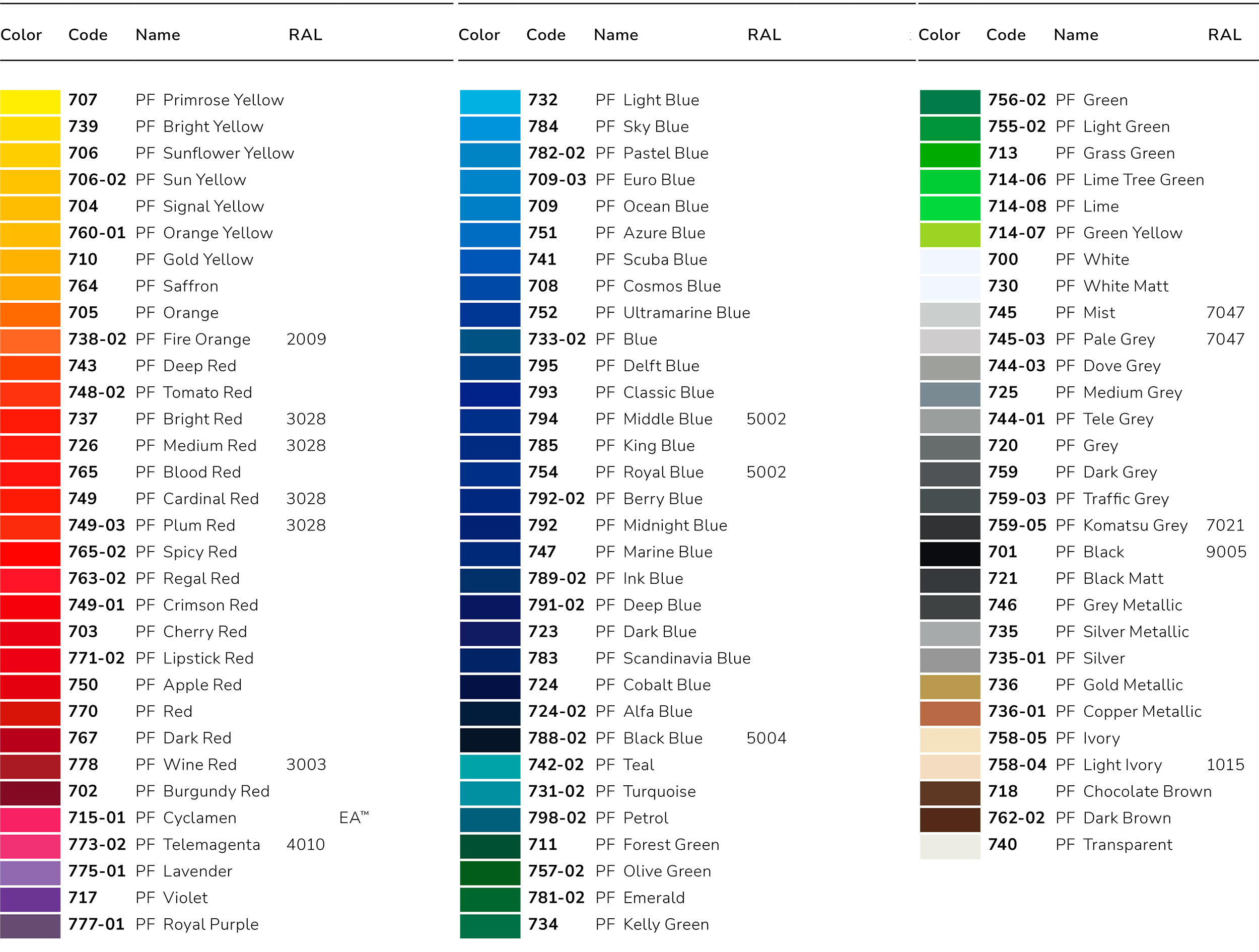Select the PF Lipstick Red name
Viewport: 1259px width, 952px height.
pyautogui.click(x=195, y=658)
